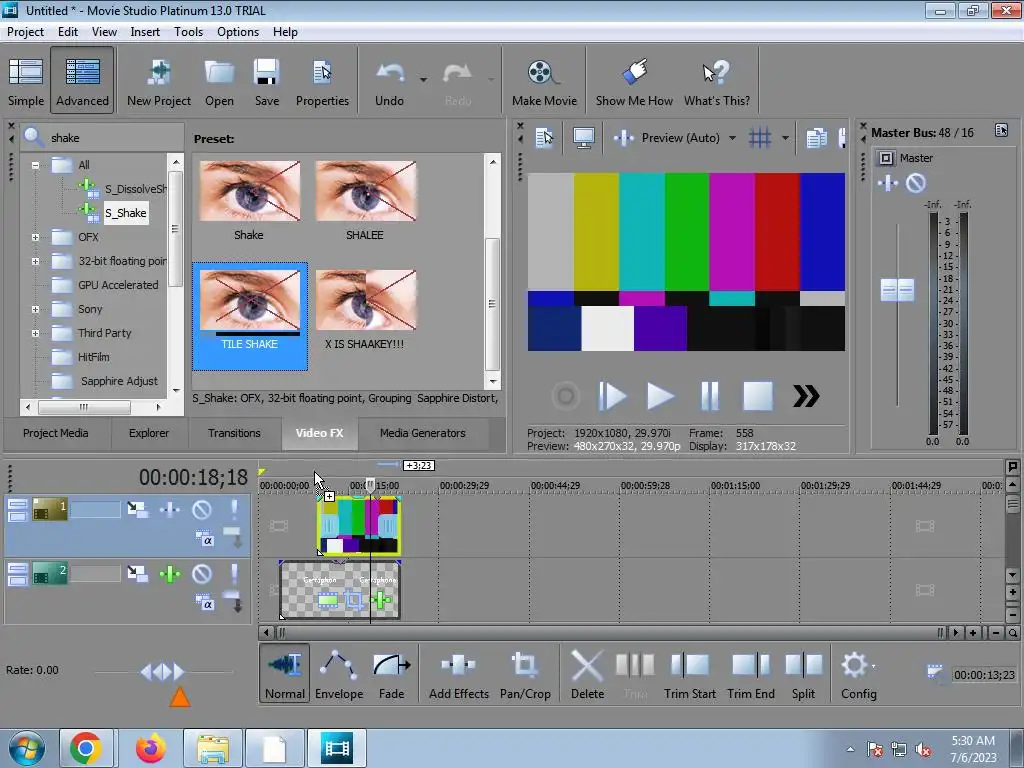Copy snapshot to clipboard icon

click(x=816, y=138)
